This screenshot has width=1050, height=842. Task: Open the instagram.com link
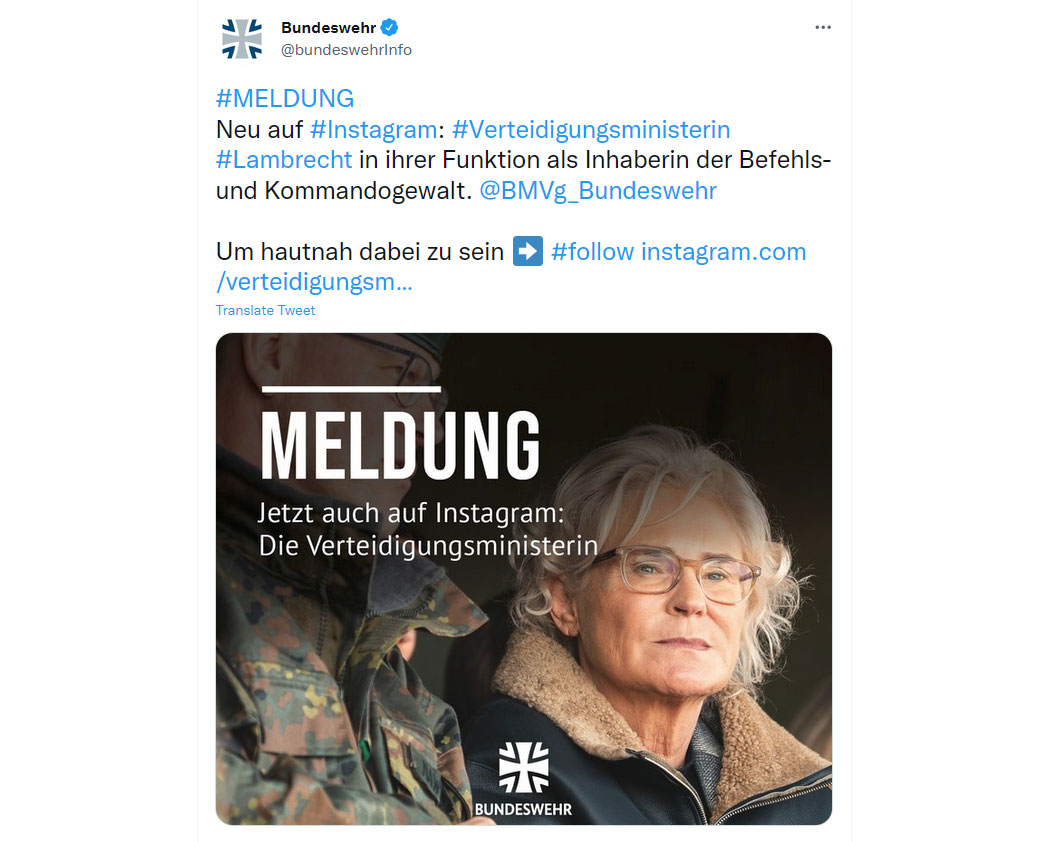(x=723, y=252)
